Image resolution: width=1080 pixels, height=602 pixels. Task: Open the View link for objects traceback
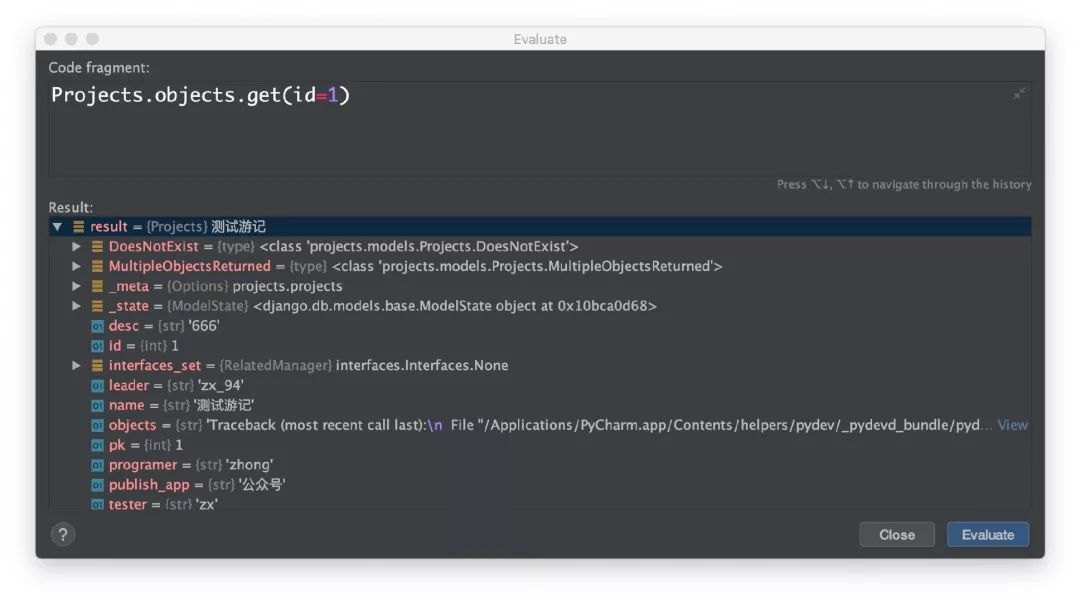(x=1012, y=425)
